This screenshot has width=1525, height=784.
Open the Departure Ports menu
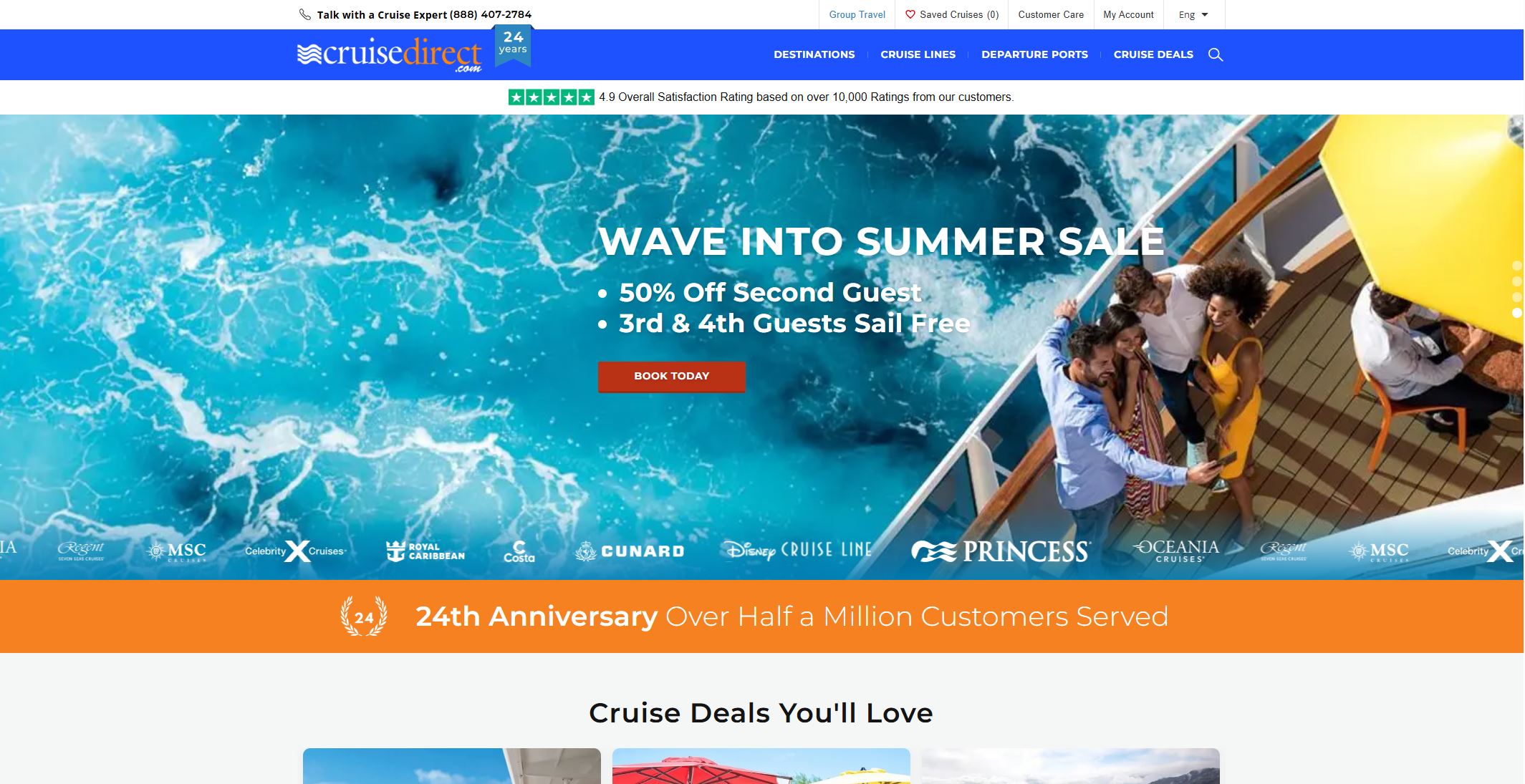point(1034,54)
